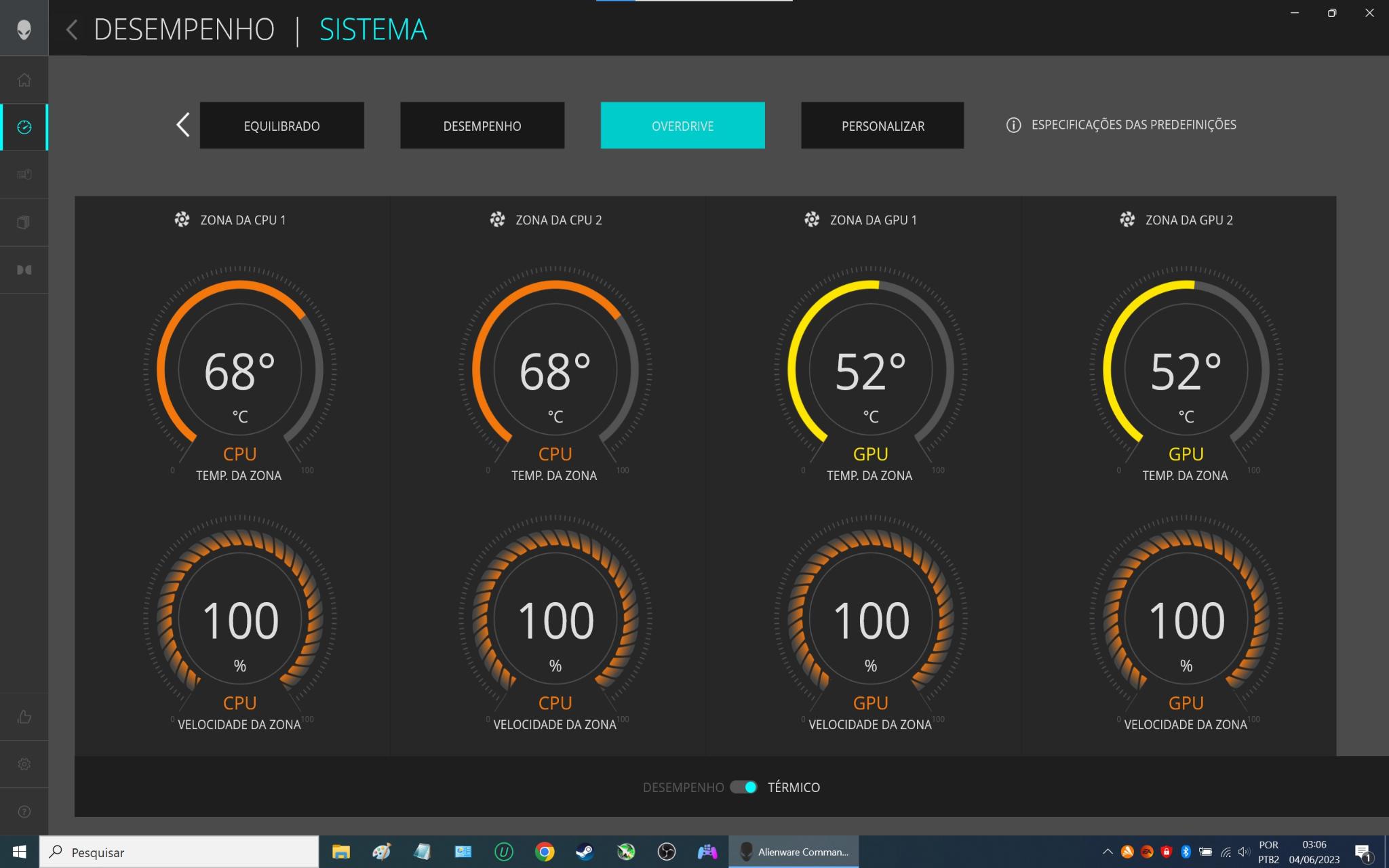The width and height of the screenshot is (1389, 868).
Task: Launch Google Chrome from taskbar
Action: click(544, 852)
